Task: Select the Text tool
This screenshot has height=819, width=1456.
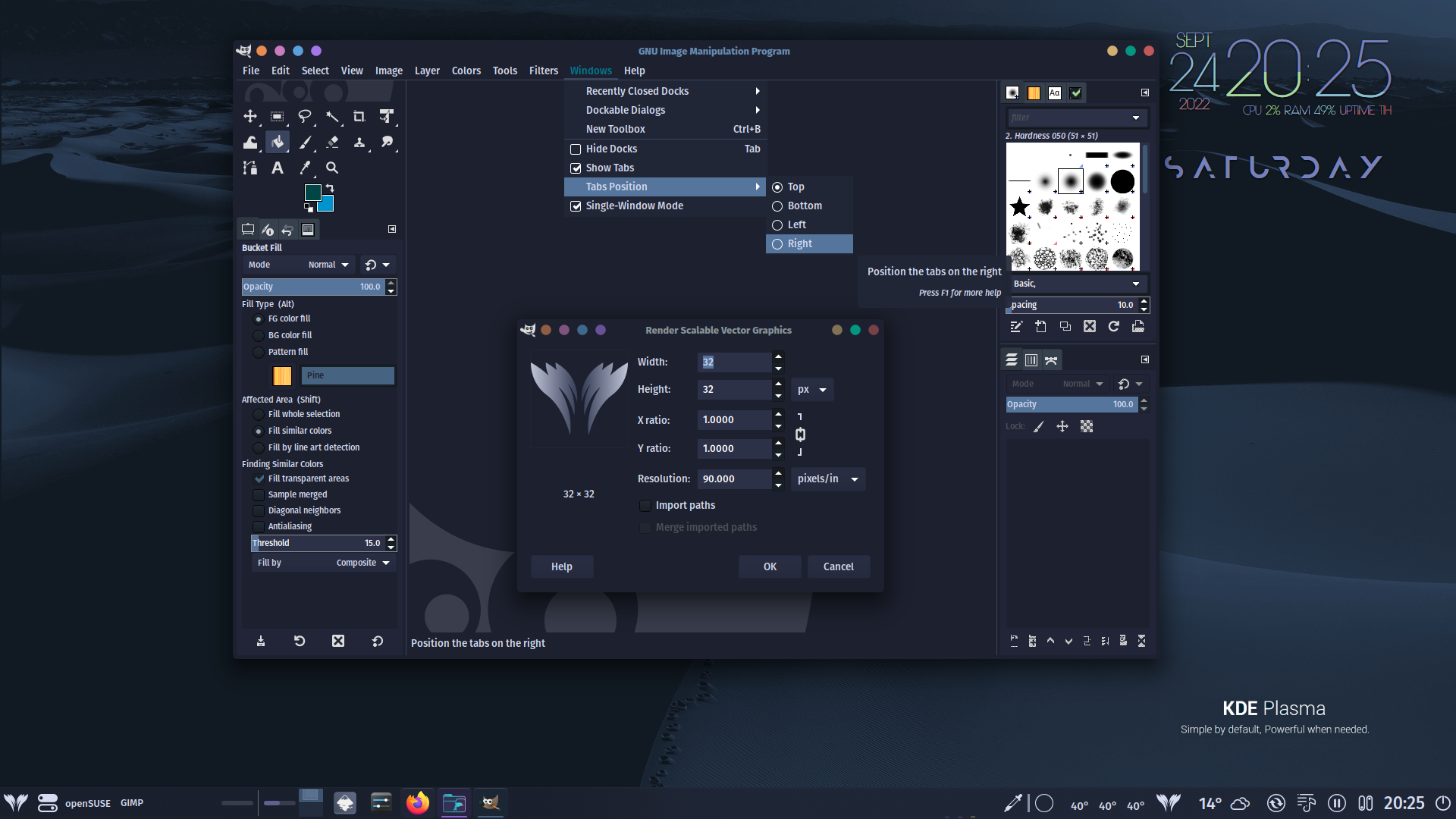Action: 278,168
